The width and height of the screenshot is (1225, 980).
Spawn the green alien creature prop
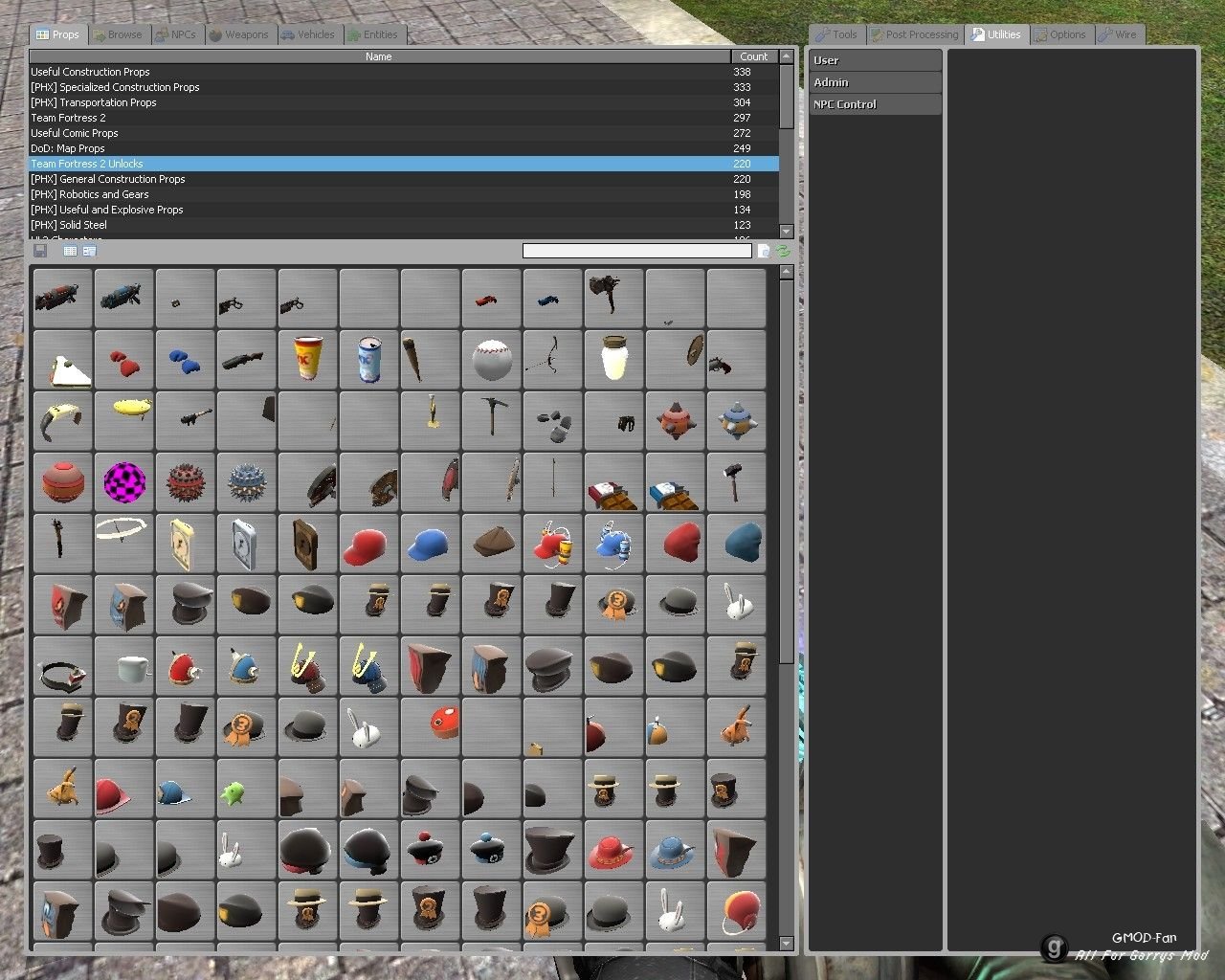246,789
